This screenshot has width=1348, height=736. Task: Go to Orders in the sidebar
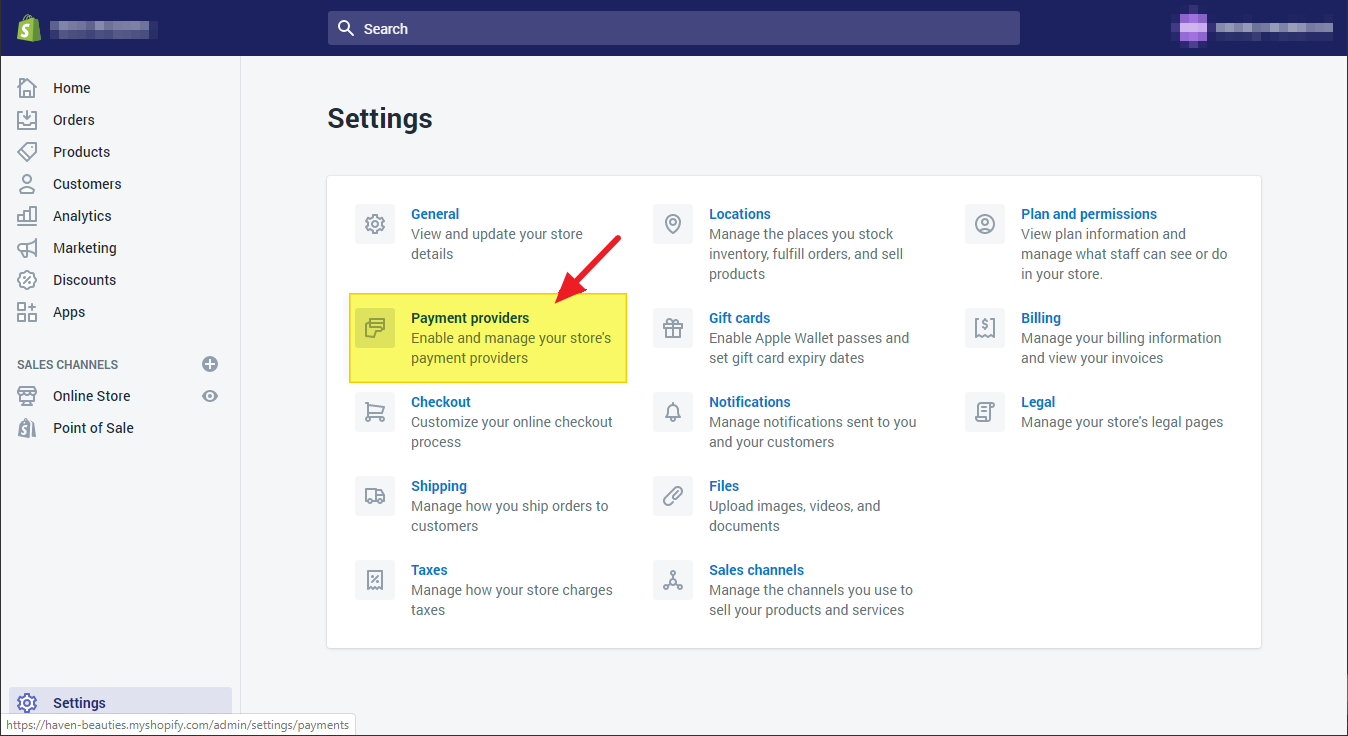click(x=73, y=120)
